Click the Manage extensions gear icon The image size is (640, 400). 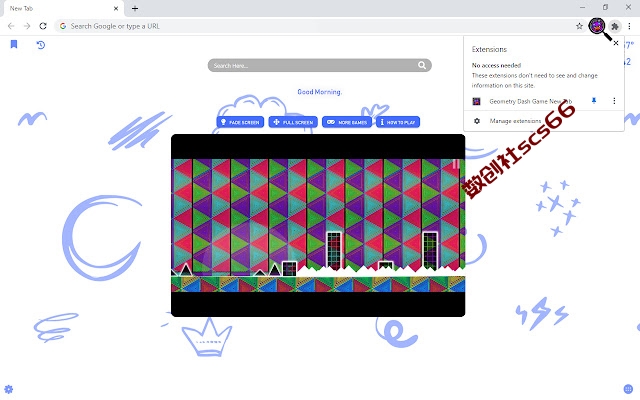pos(477,121)
